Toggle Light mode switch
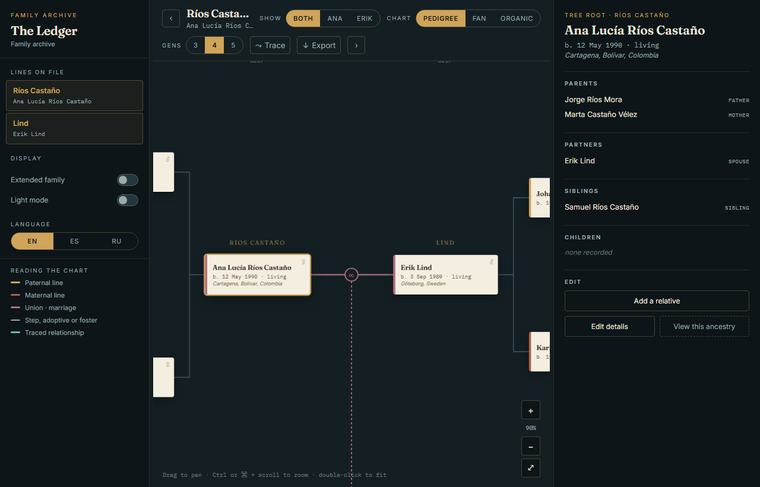 point(127,200)
